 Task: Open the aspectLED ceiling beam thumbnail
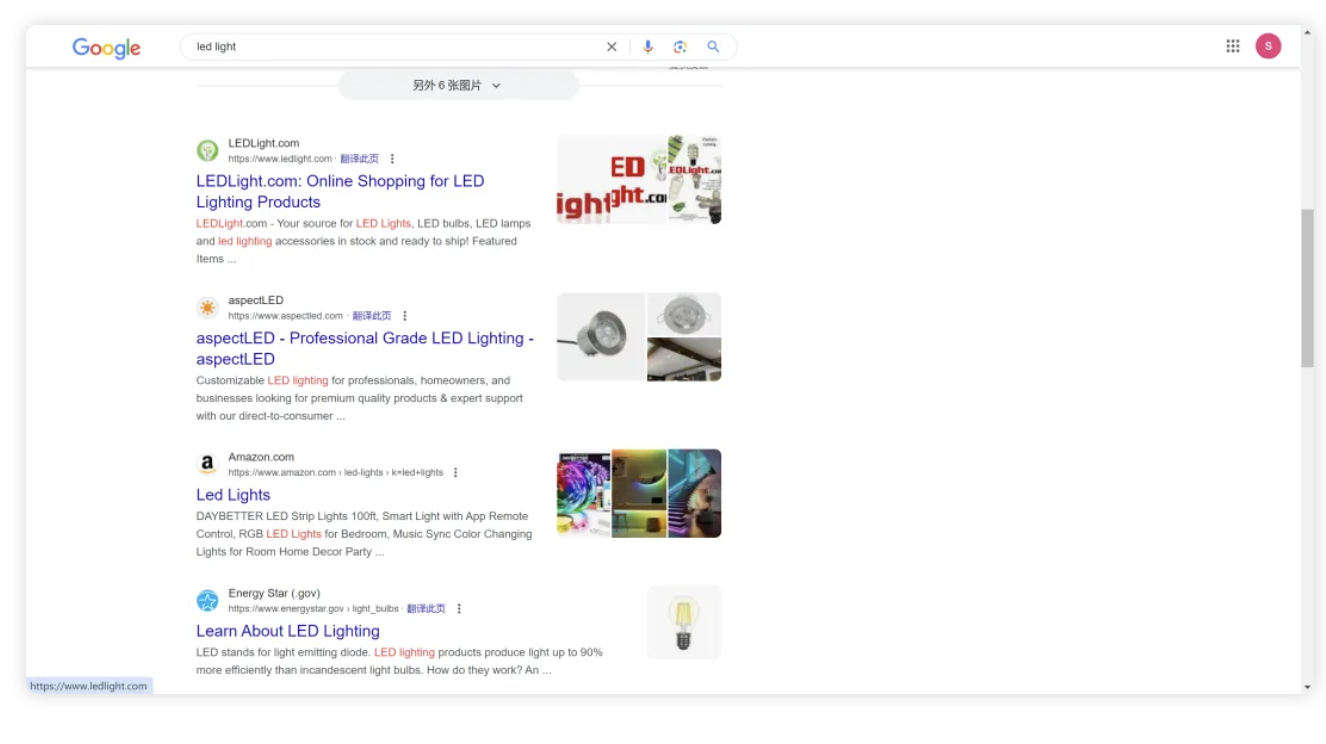click(684, 360)
